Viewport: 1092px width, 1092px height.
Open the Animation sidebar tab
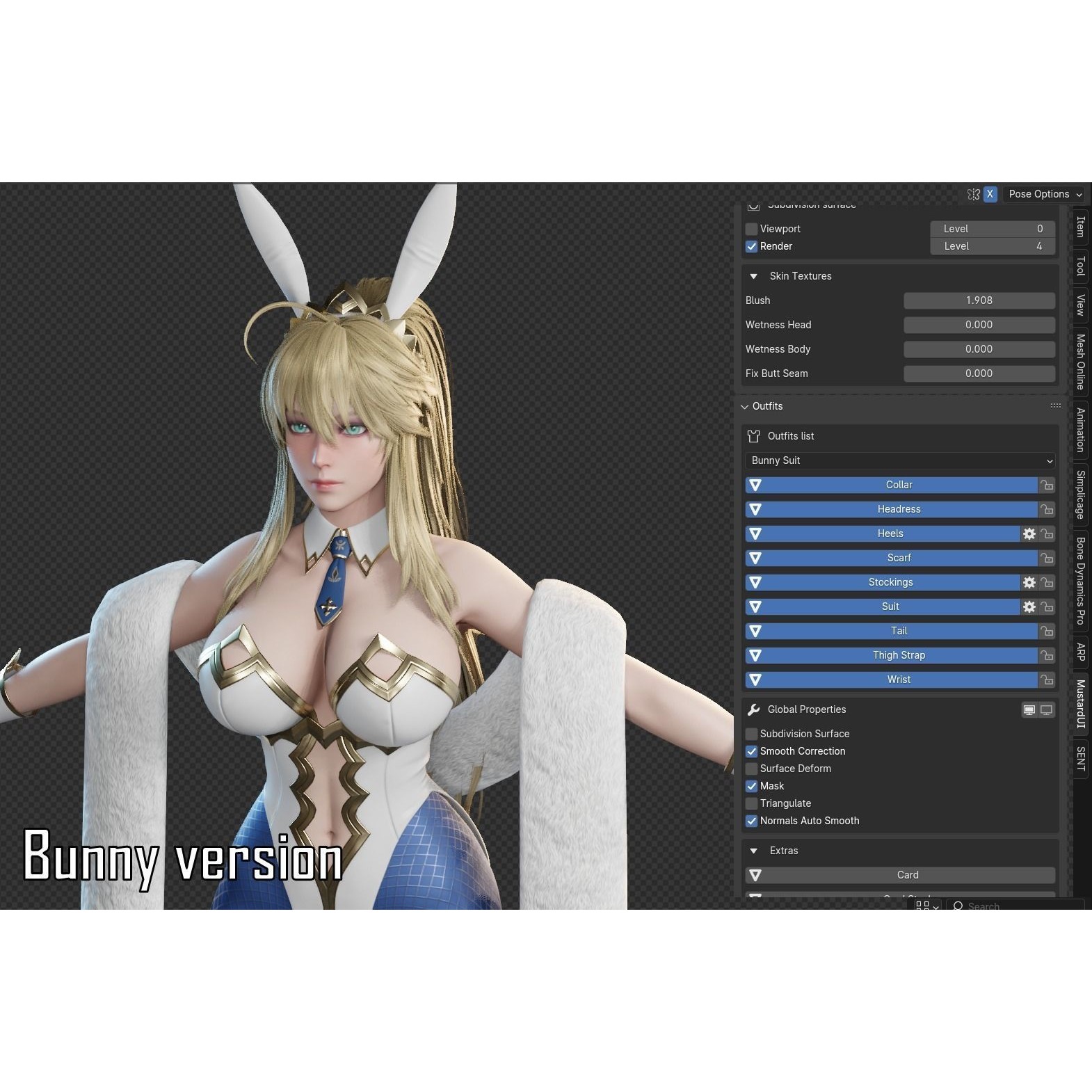click(1080, 430)
